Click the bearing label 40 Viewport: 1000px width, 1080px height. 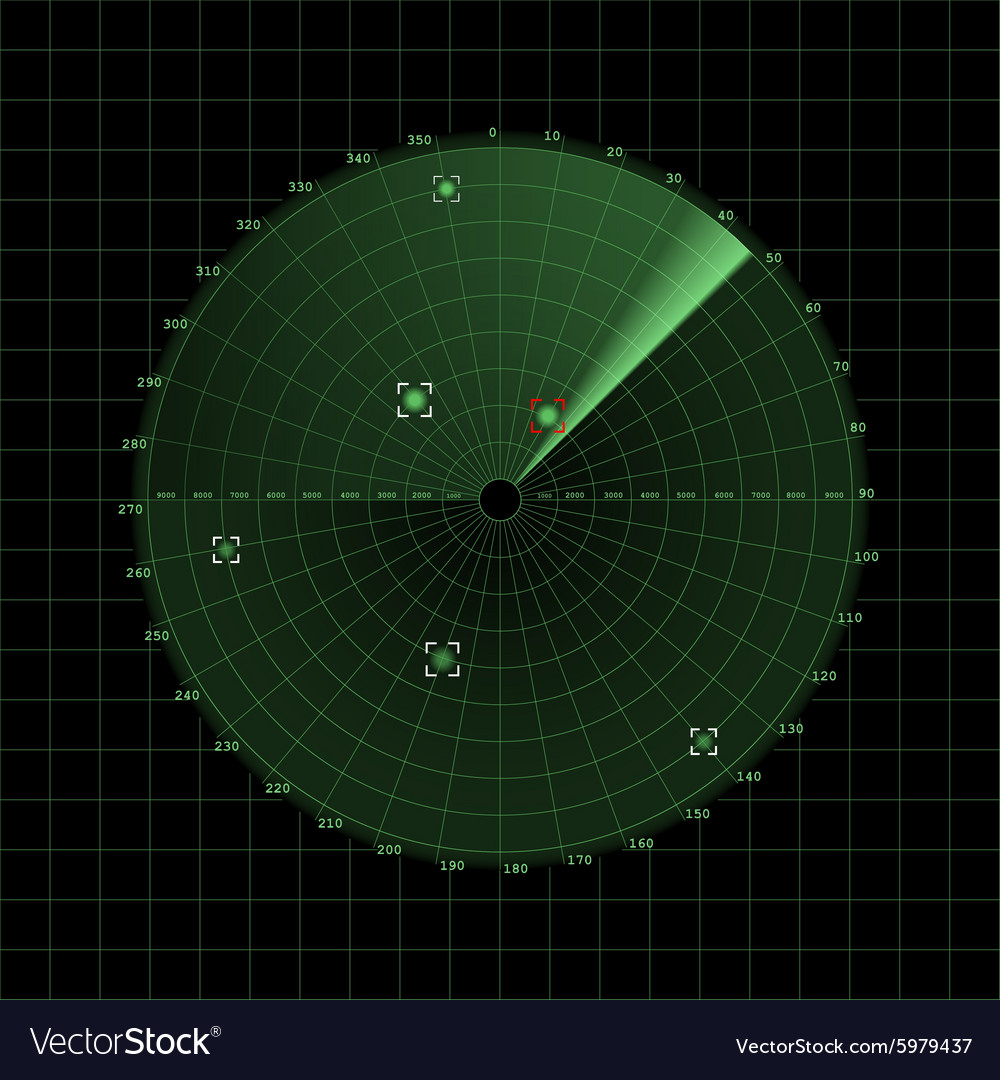(726, 215)
